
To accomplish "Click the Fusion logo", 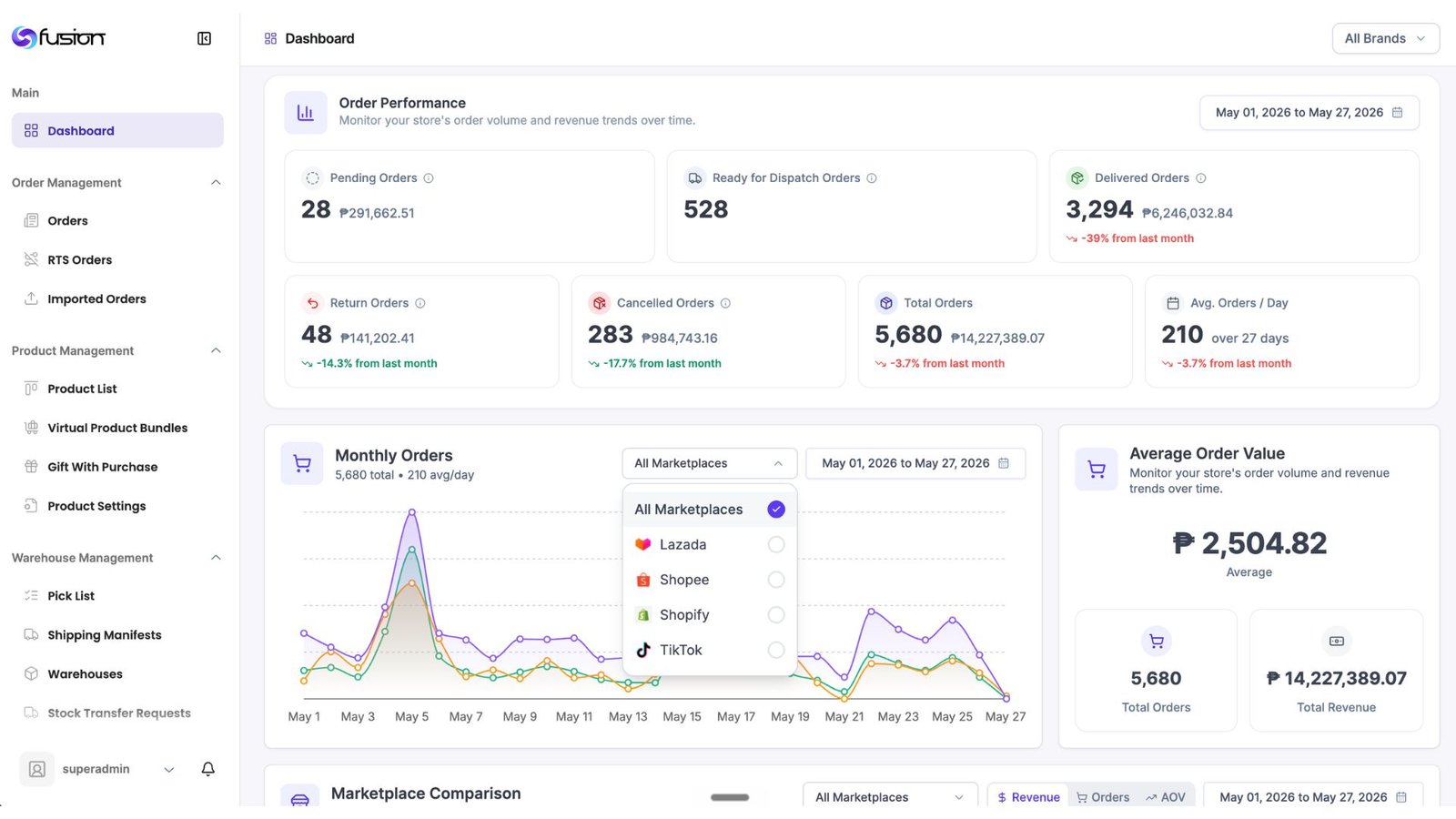I will point(59,37).
